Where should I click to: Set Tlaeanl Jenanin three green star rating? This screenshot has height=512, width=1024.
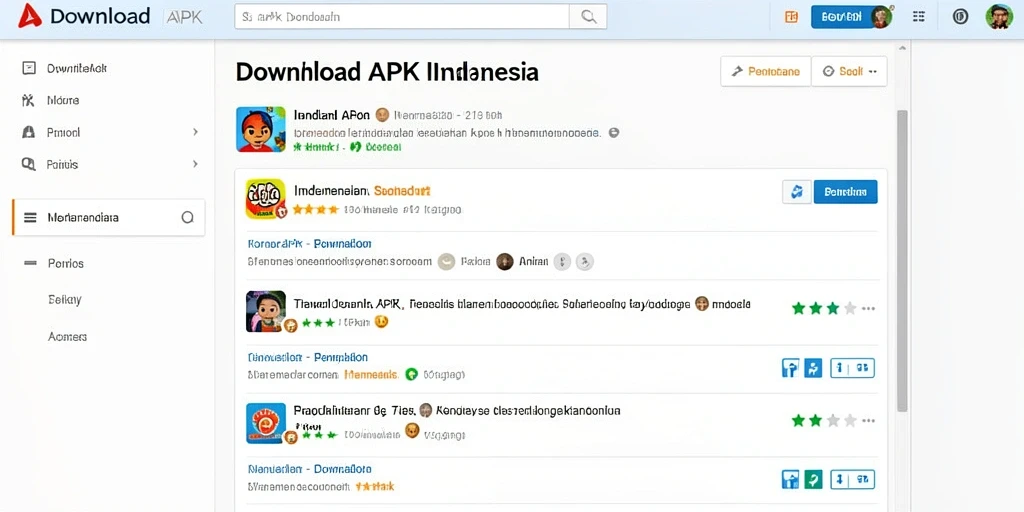(x=824, y=308)
